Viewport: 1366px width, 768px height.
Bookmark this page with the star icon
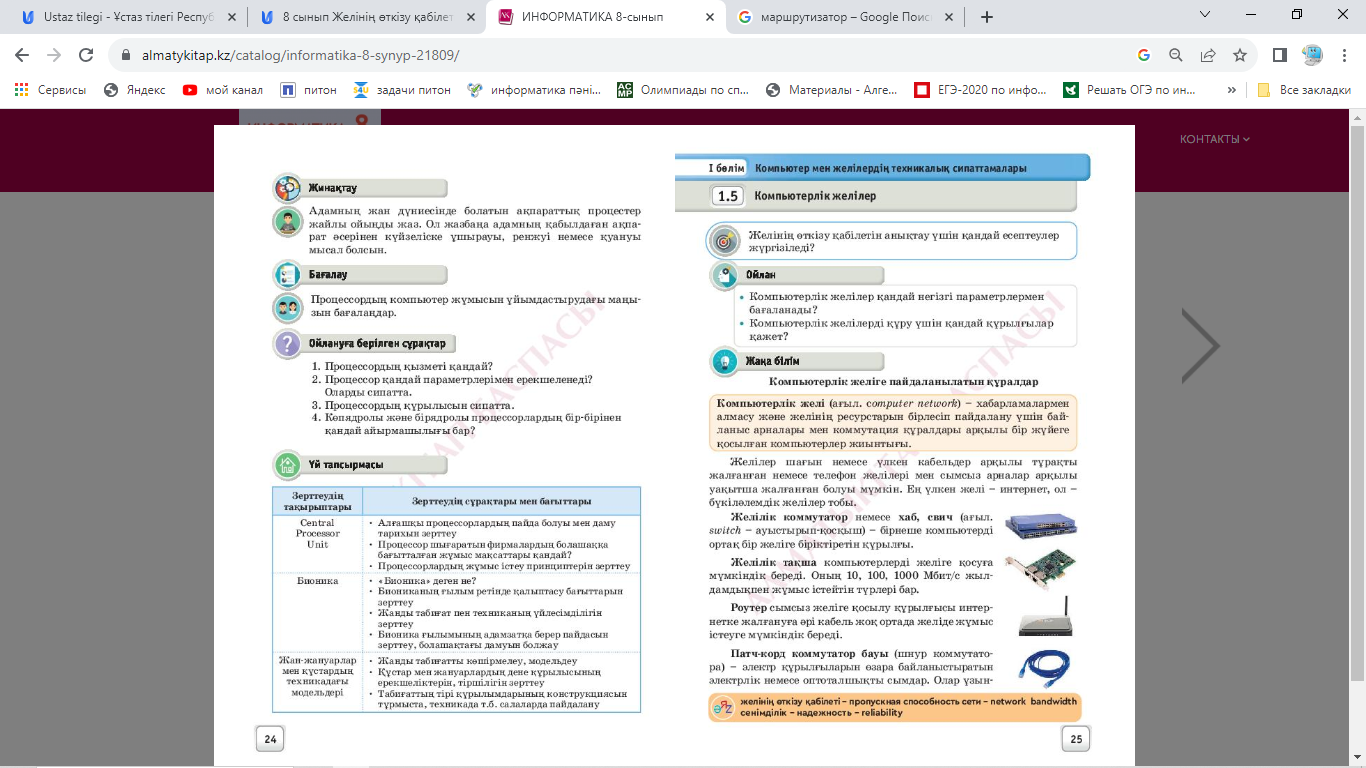pyautogui.click(x=1240, y=56)
